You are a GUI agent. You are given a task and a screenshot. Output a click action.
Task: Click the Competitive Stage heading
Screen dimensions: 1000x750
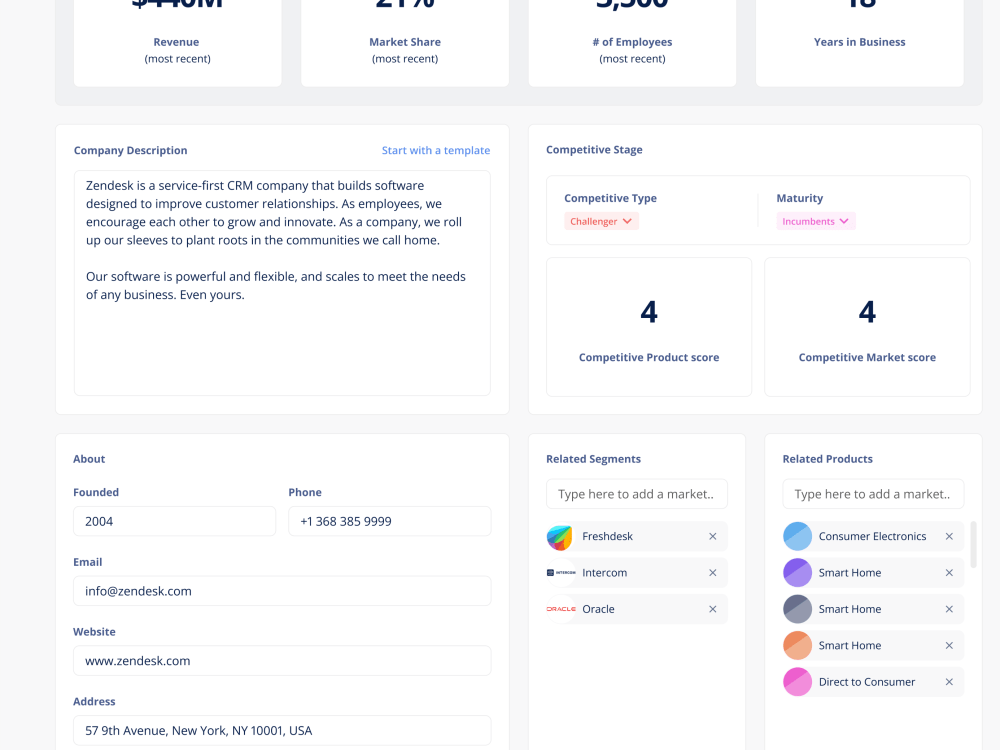coord(594,150)
